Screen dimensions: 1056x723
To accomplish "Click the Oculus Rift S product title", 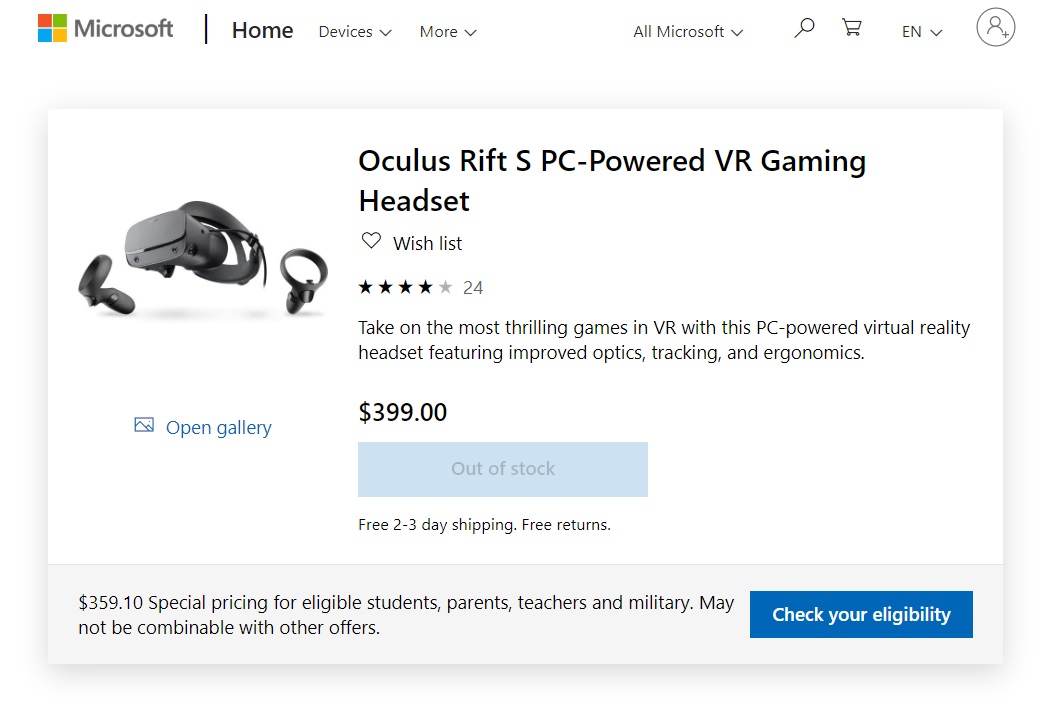I will [x=612, y=180].
